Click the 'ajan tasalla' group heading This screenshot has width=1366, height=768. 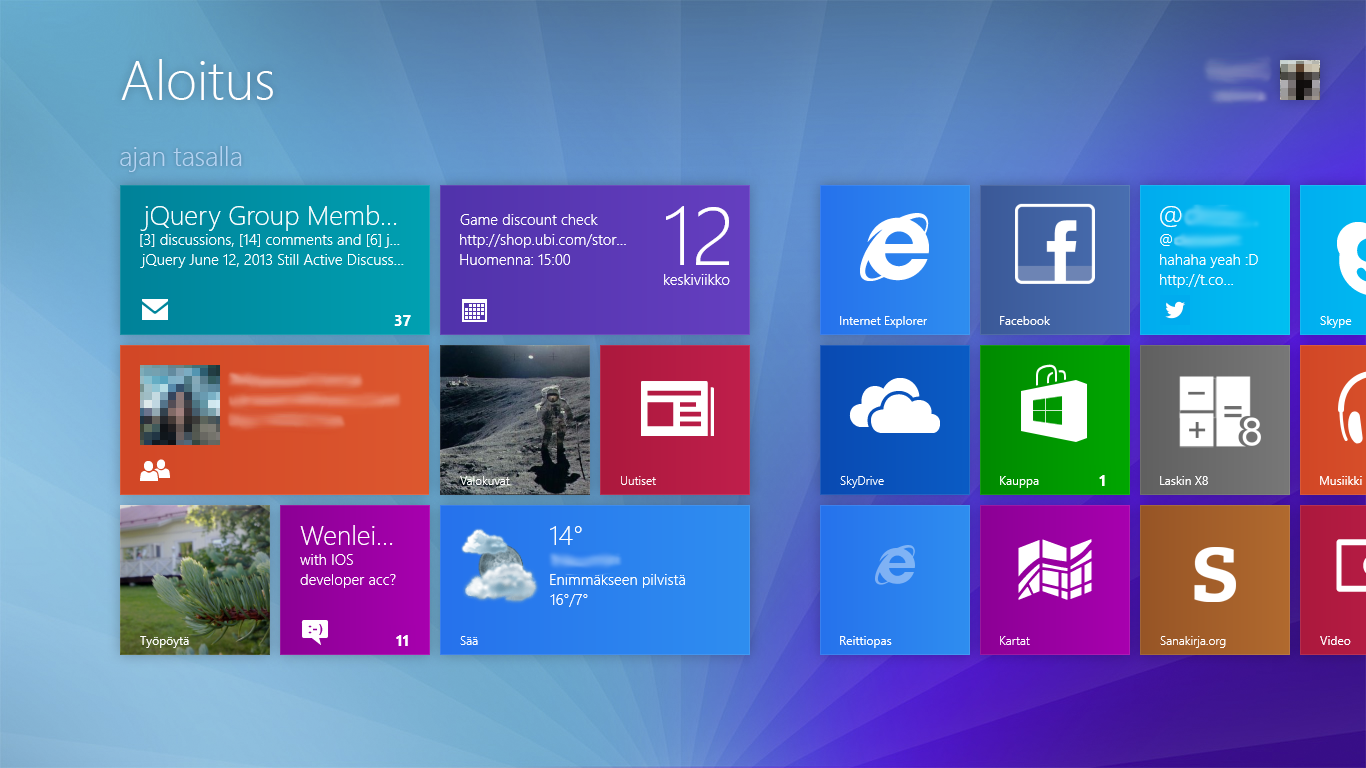pyautogui.click(x=181, y=158)
